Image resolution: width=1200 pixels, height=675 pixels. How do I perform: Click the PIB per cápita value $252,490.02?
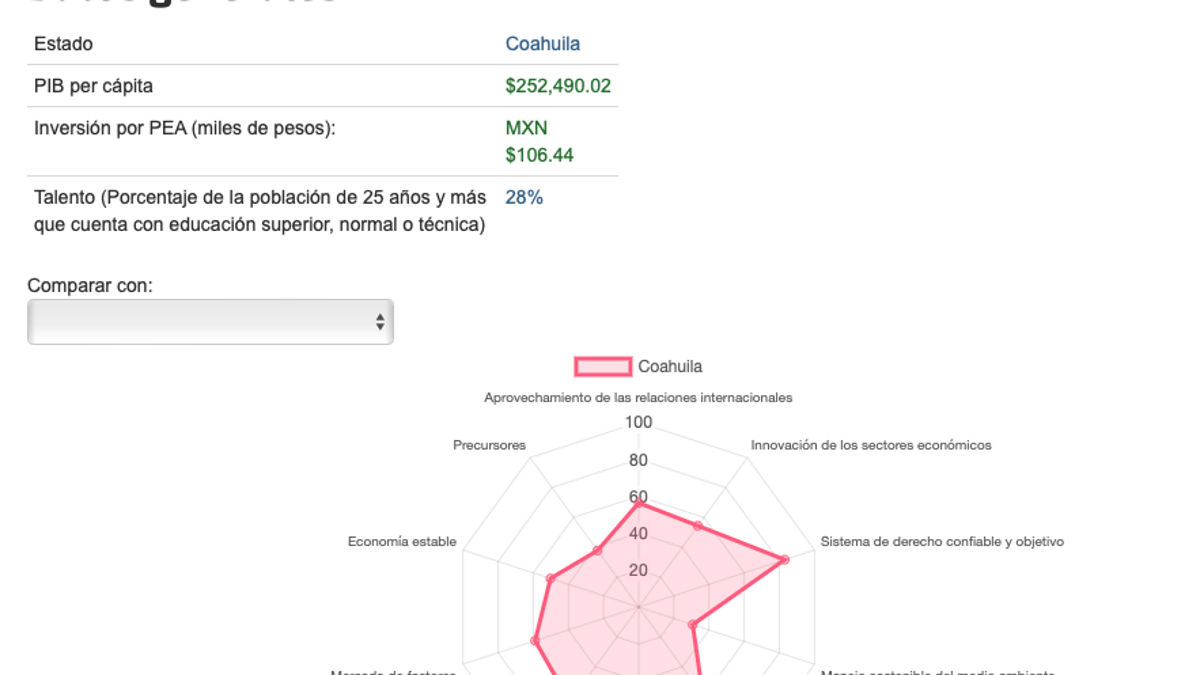tap(558, 86)
